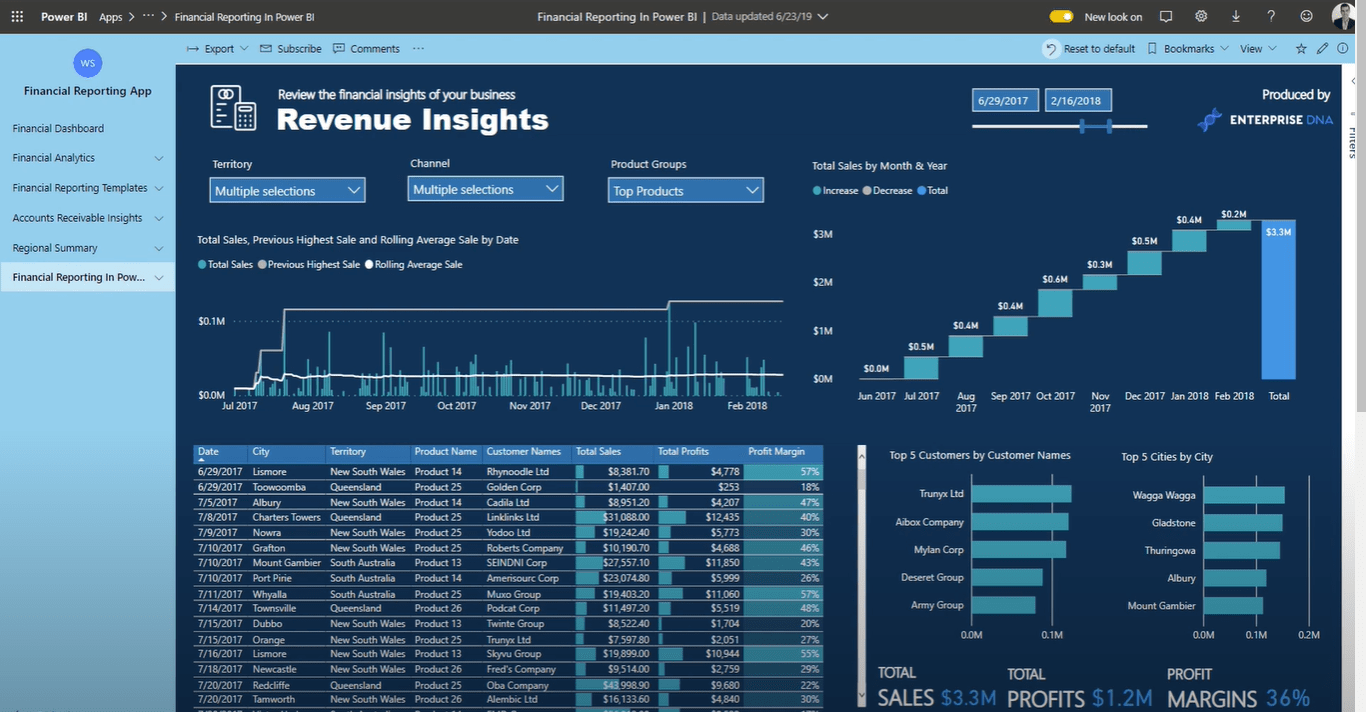Open the more options ellipsis in toolbar
Viewport: 1366px width, 712px height.
click(418, 49)
